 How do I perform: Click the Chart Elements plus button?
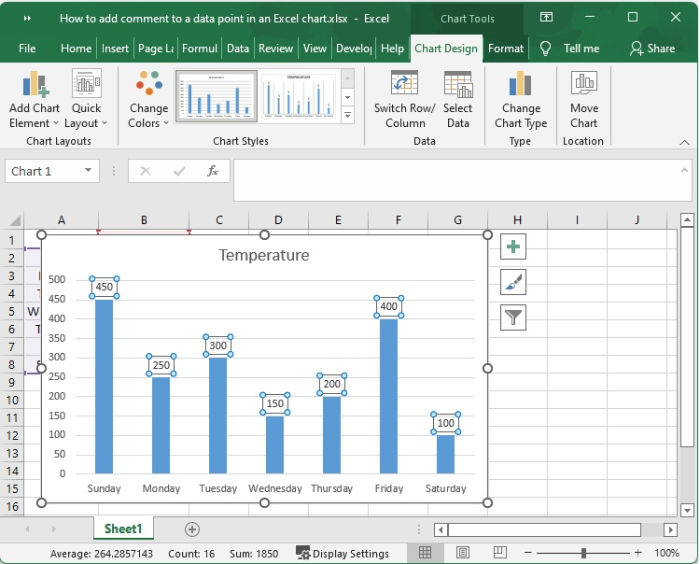(x=513, y=246)
